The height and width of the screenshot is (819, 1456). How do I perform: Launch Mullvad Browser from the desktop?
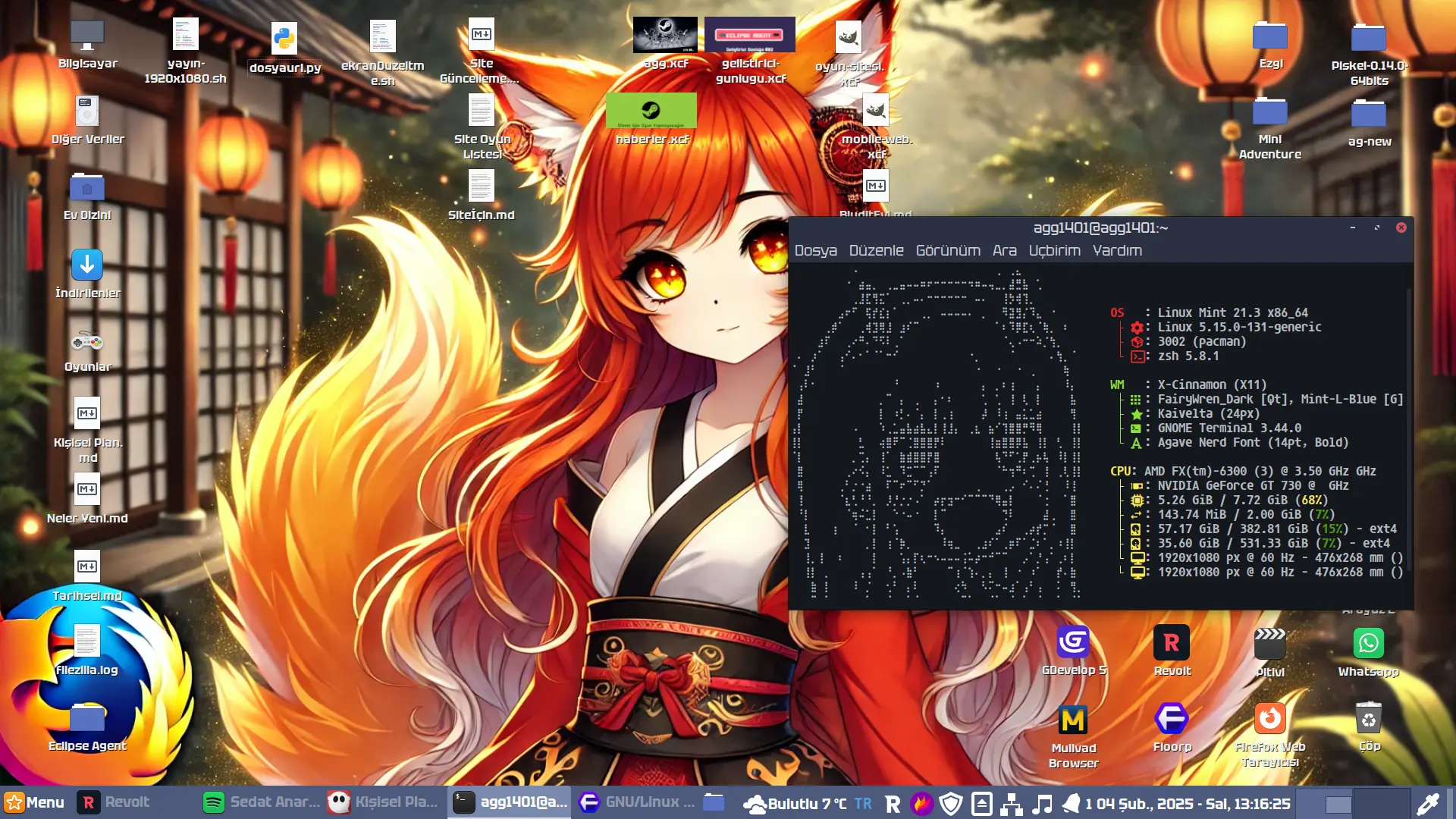(x=1073, y=736)
